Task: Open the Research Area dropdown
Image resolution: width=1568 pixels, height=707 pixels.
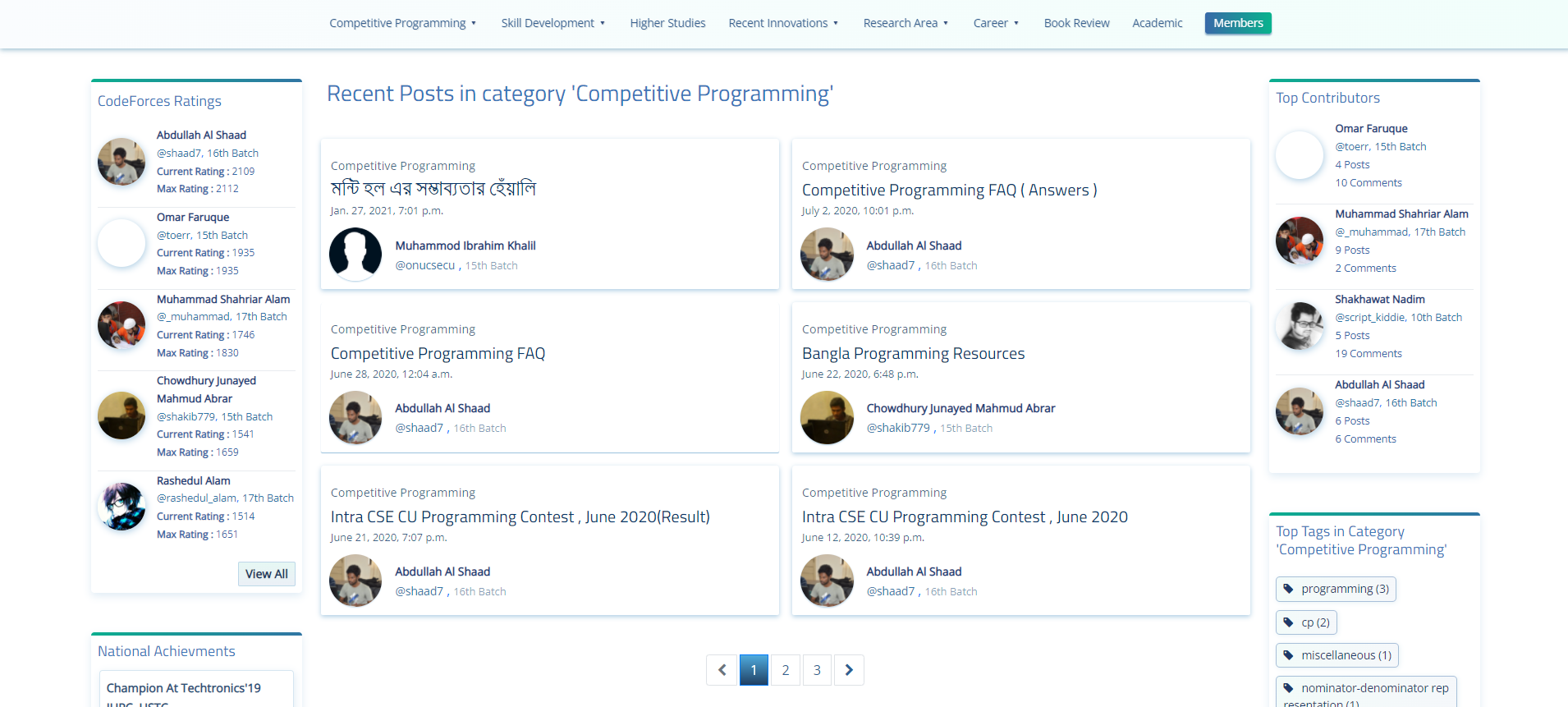Action: (x=905, y=23)
